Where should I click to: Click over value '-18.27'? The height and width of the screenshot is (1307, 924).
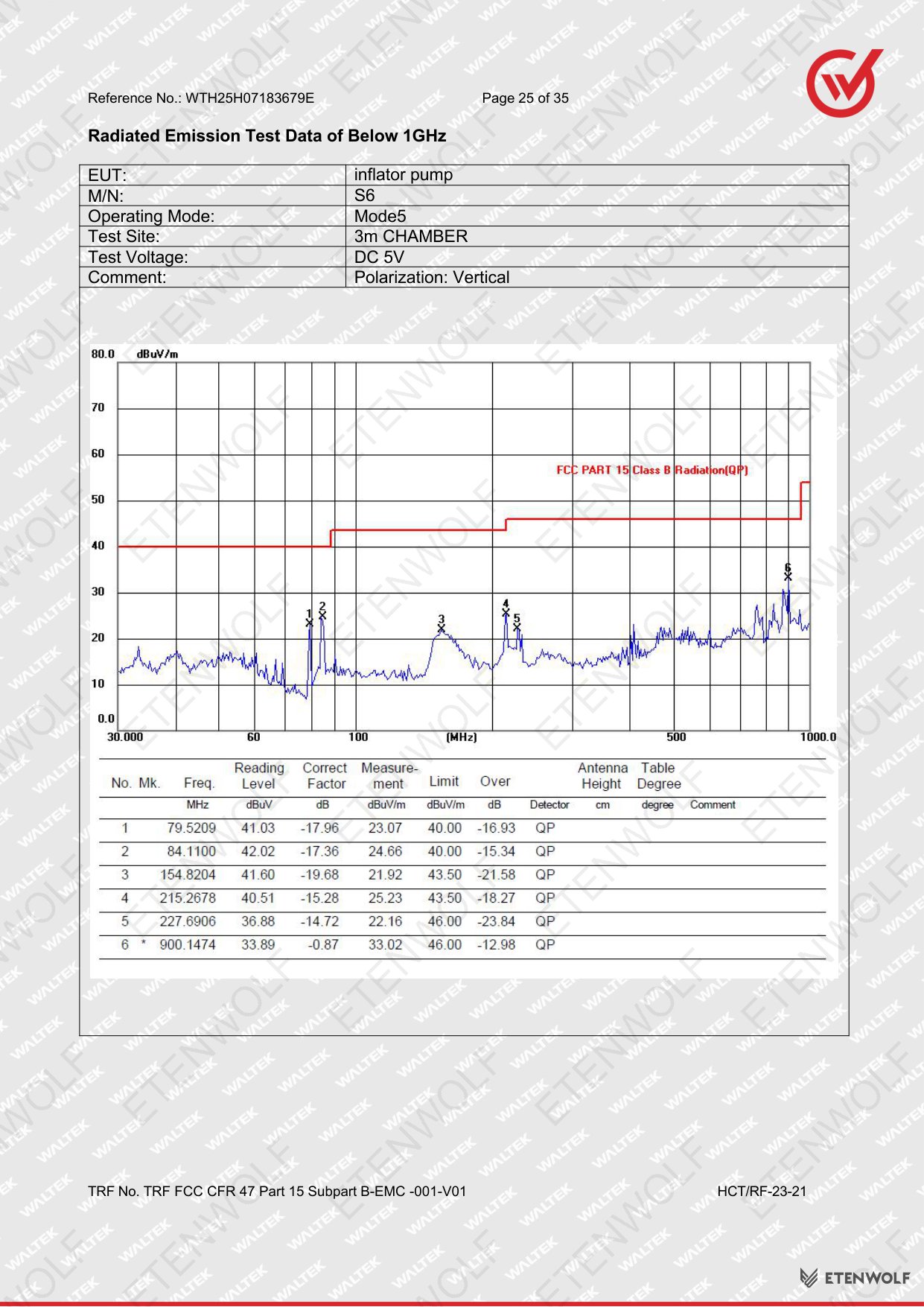point(497,898)
